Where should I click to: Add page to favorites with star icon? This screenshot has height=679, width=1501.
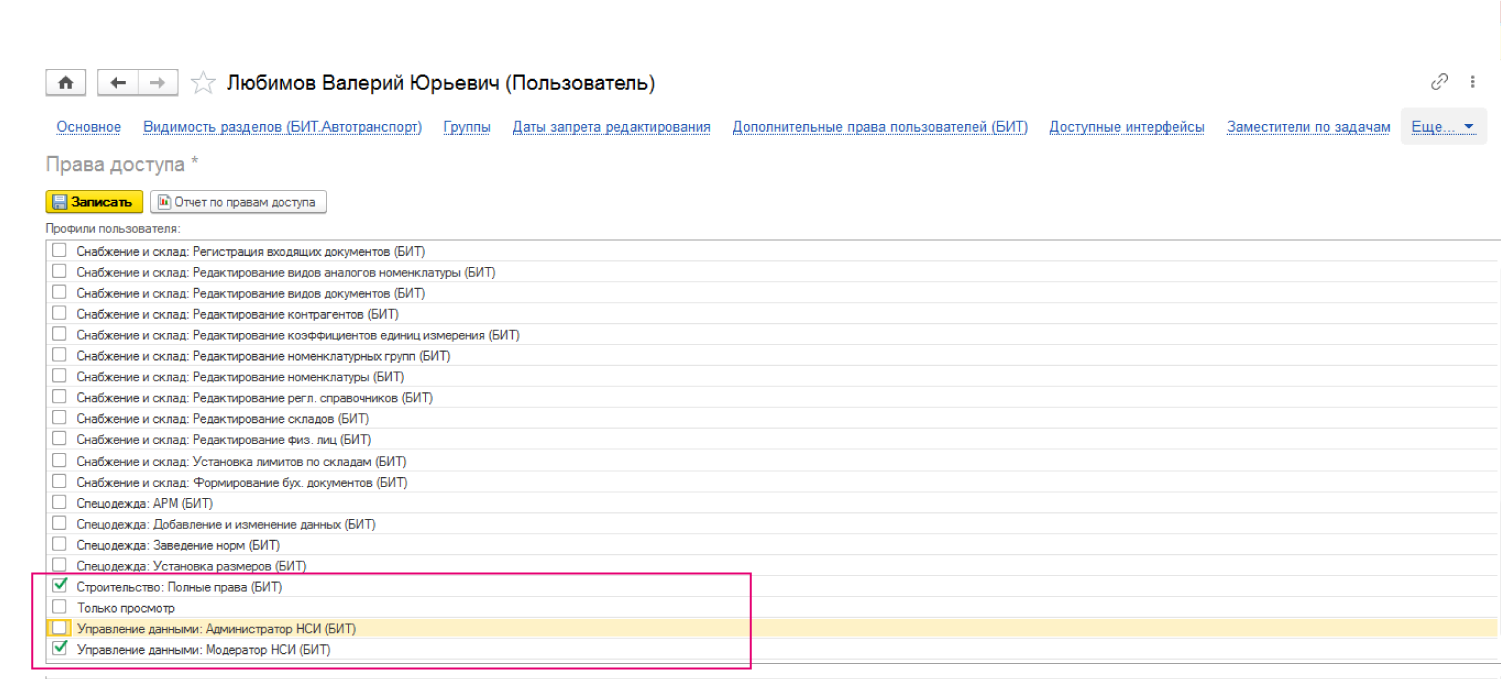click(203, 83)
